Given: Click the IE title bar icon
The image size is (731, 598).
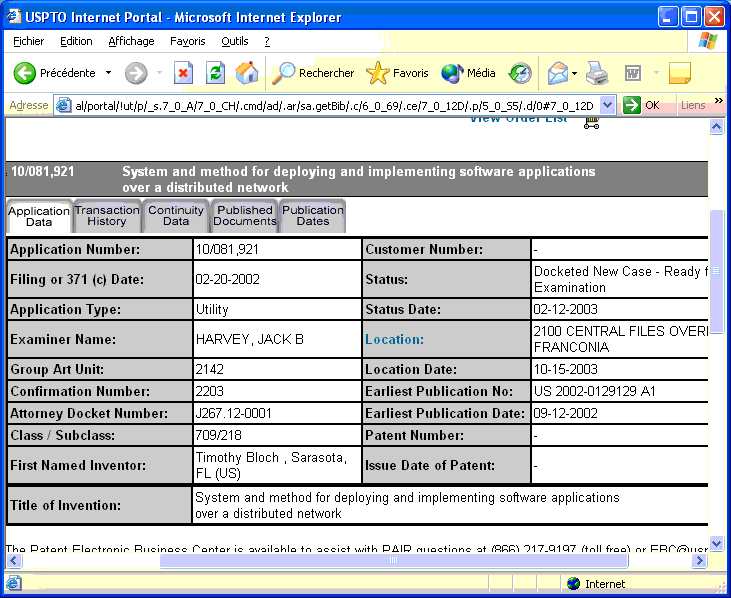Looking at the screenshot, I should (14, 17).
